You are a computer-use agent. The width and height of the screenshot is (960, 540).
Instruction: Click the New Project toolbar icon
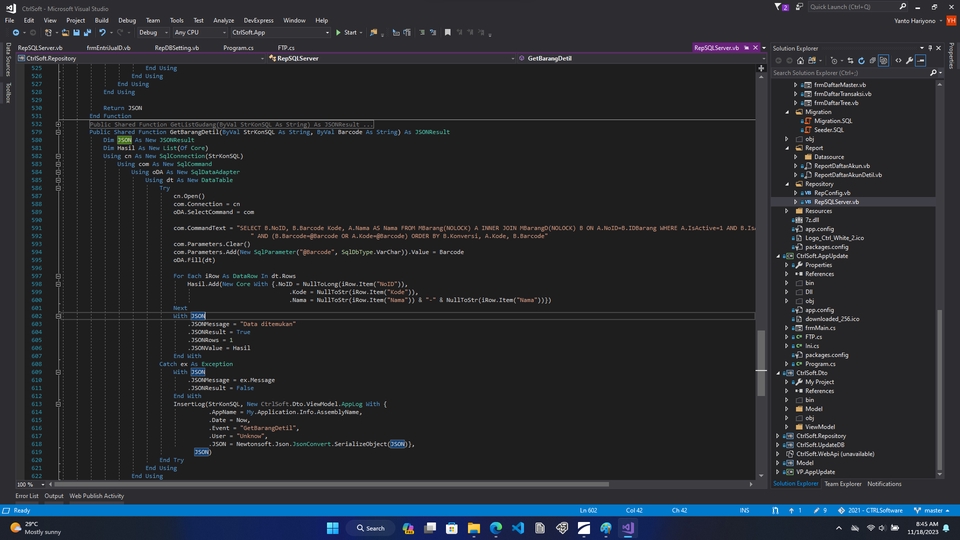pos(48,32)
